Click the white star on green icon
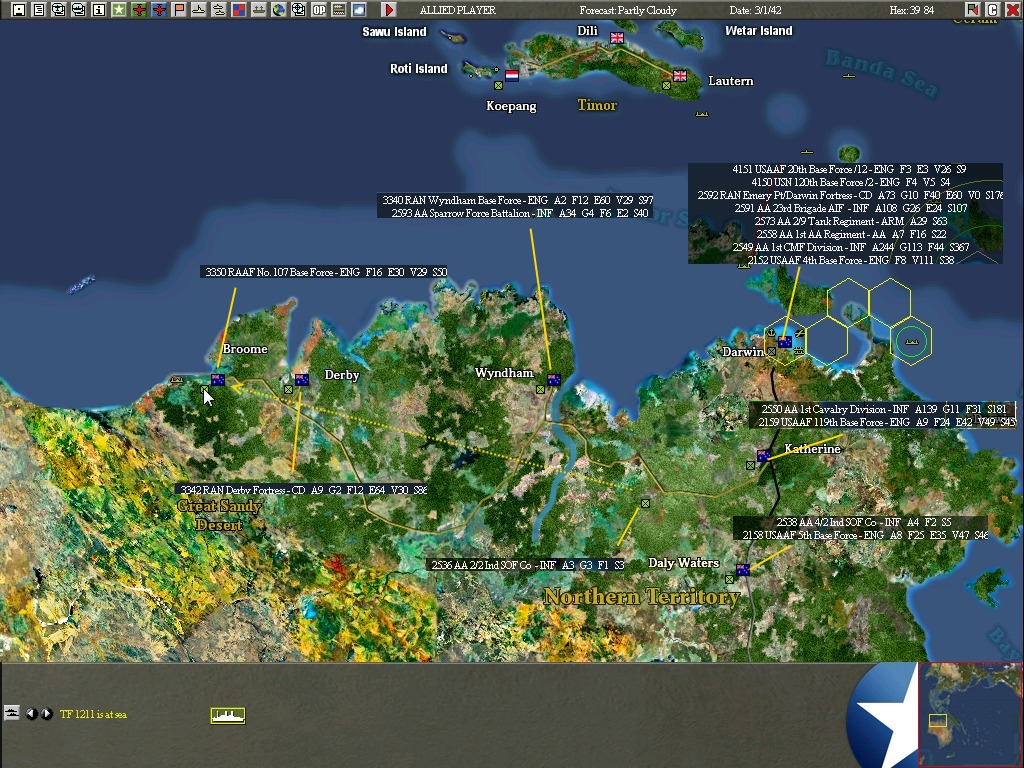 118,10
